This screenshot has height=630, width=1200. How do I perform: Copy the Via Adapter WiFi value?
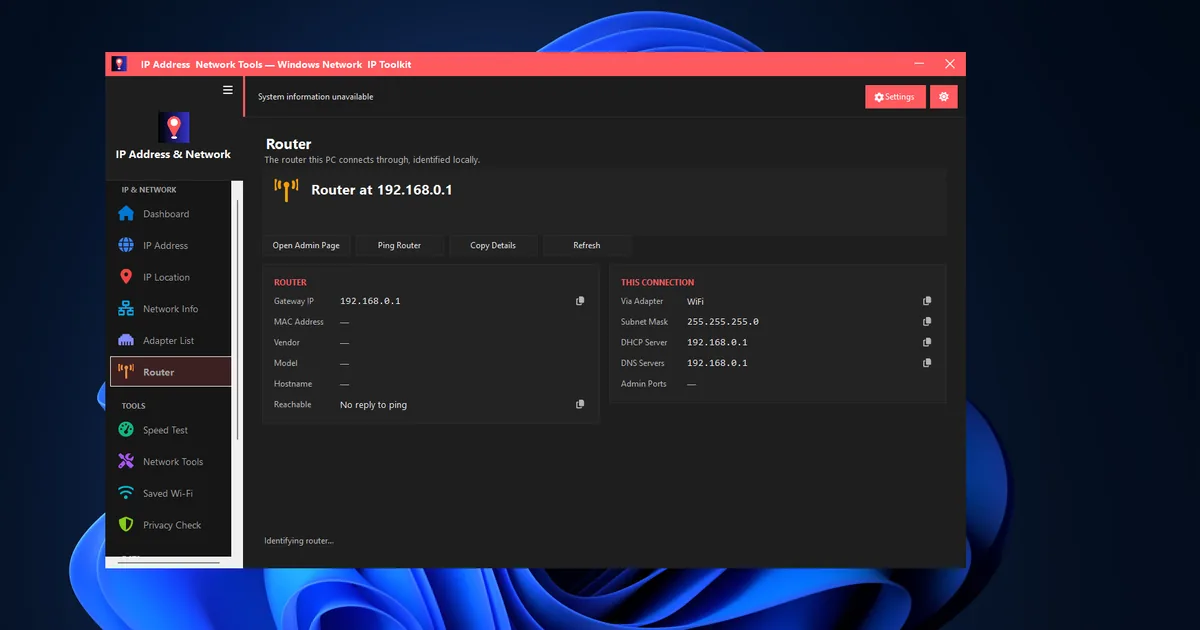click(x=927, y=301)
